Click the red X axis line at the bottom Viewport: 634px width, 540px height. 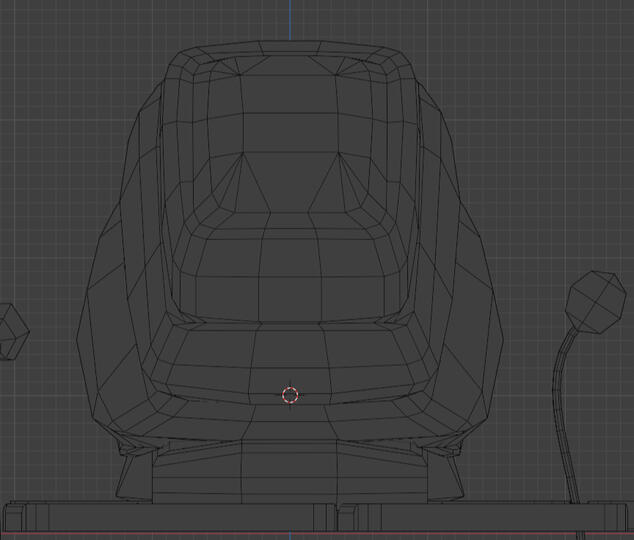(300, 534)
